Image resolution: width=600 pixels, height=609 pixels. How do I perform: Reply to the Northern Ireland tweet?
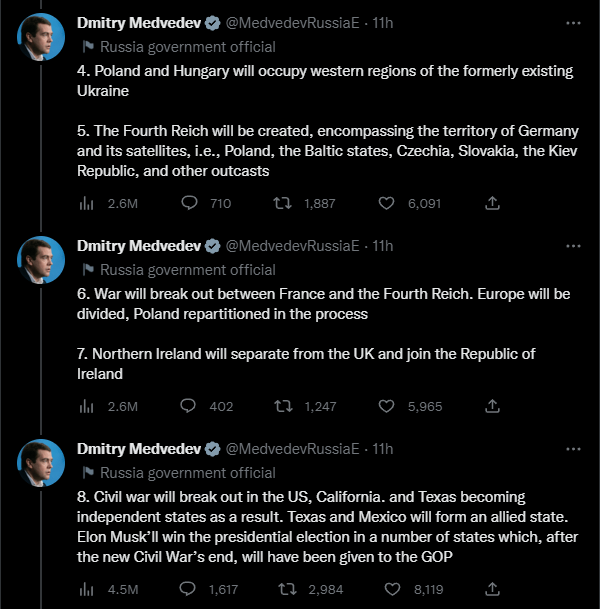188,406
